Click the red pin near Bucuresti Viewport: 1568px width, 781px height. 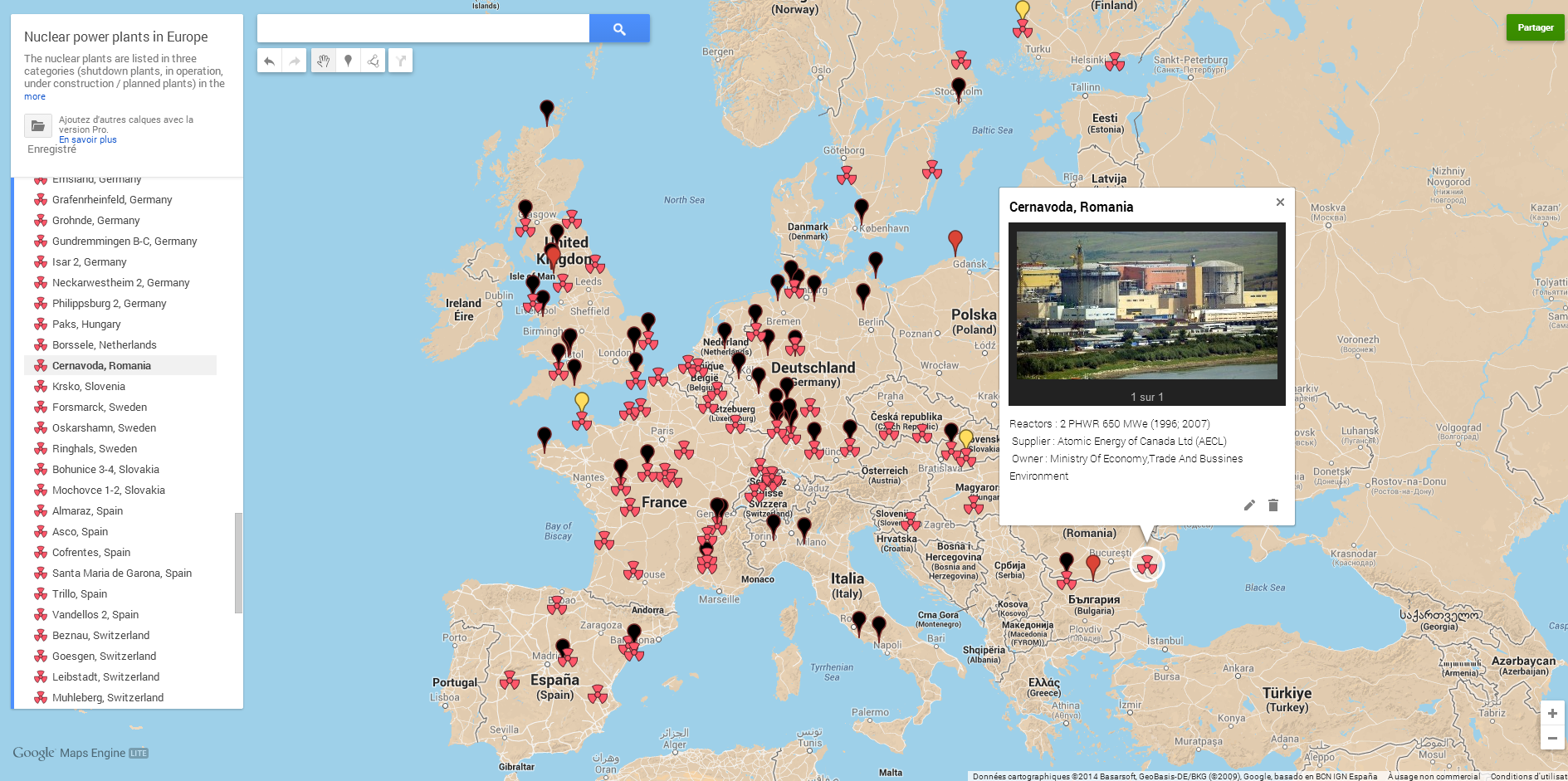click(x=1093, y=567)
